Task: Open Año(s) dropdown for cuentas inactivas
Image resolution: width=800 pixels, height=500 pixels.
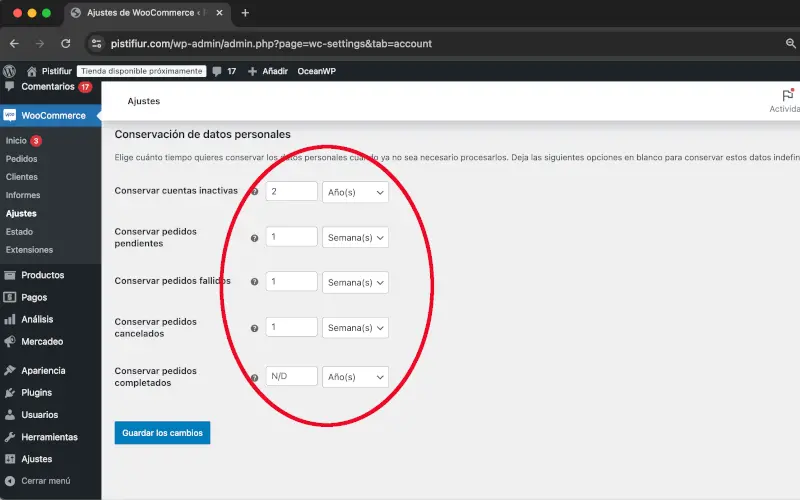Action: (355, 192)
